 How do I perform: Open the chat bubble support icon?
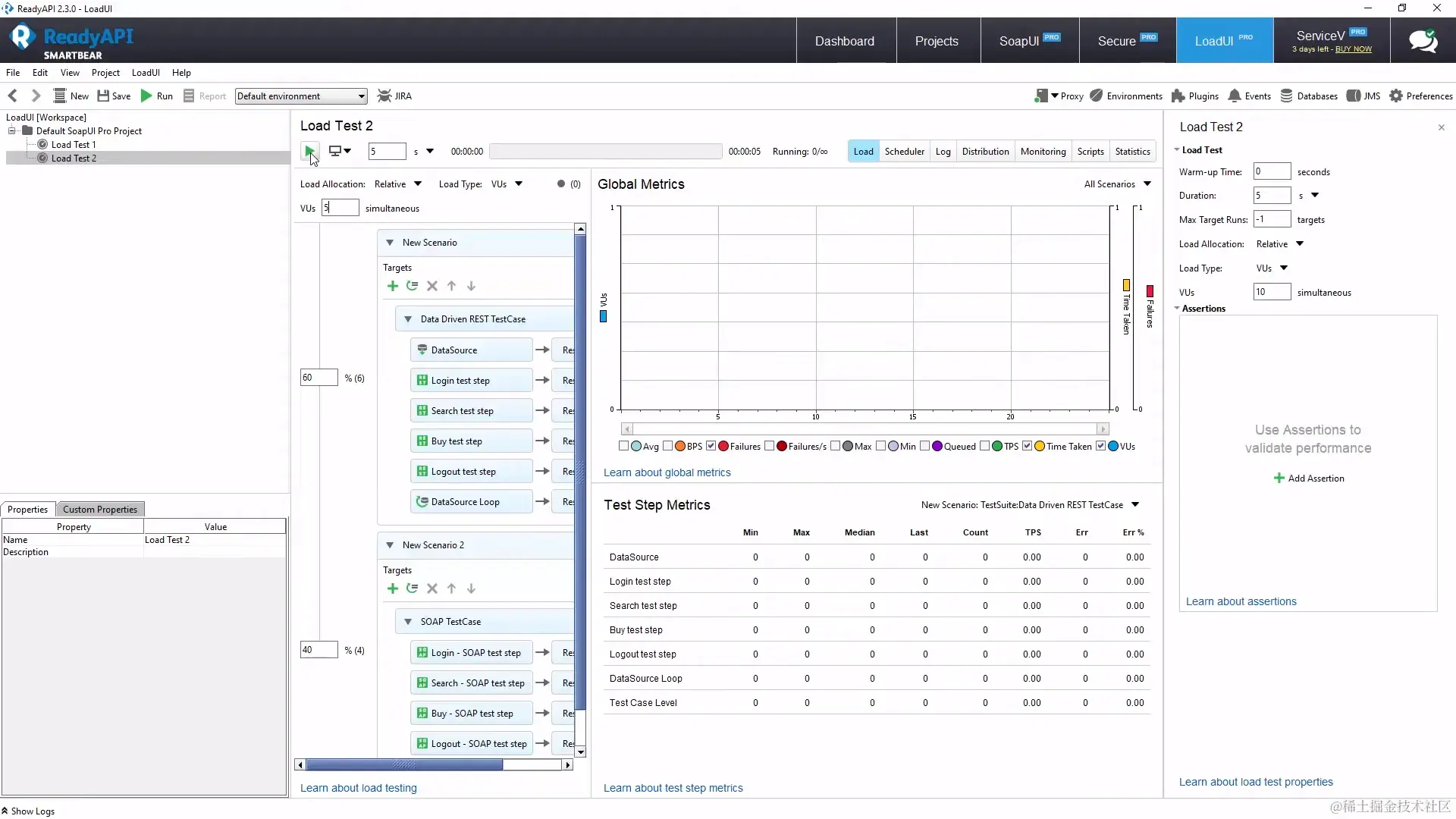(x=1423, y=41)
